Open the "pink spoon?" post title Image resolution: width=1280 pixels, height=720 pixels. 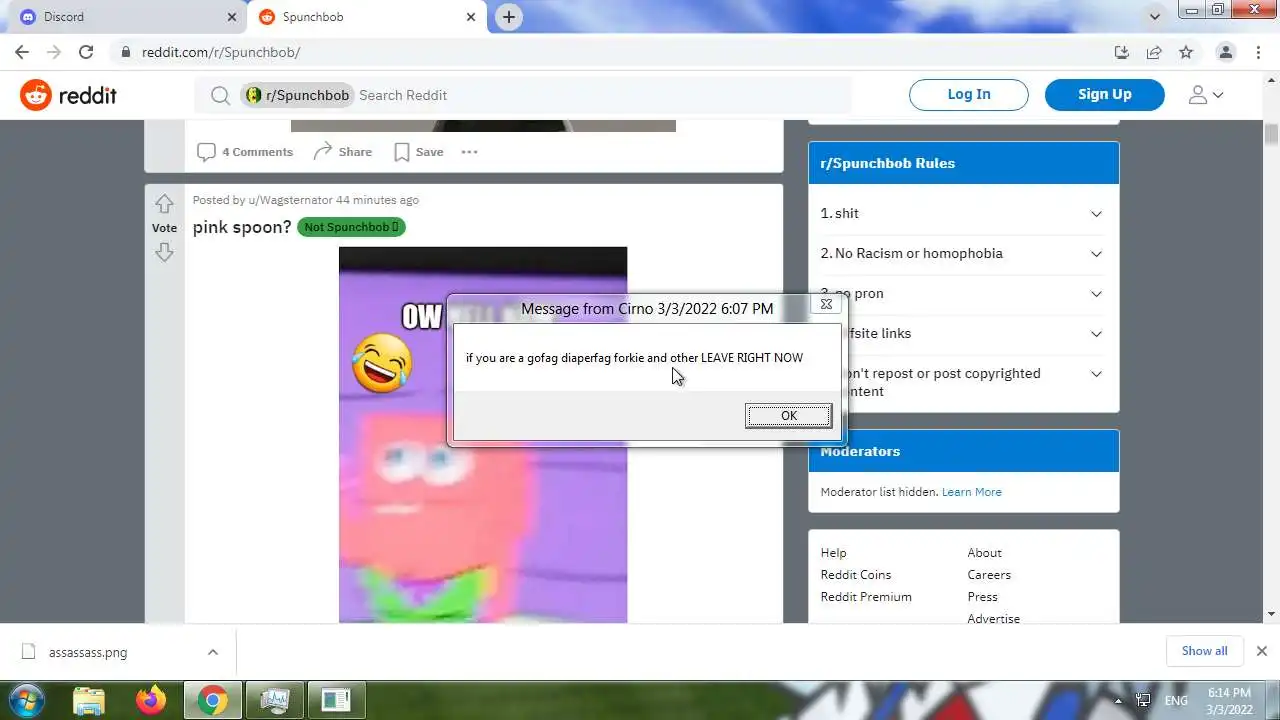242,227
